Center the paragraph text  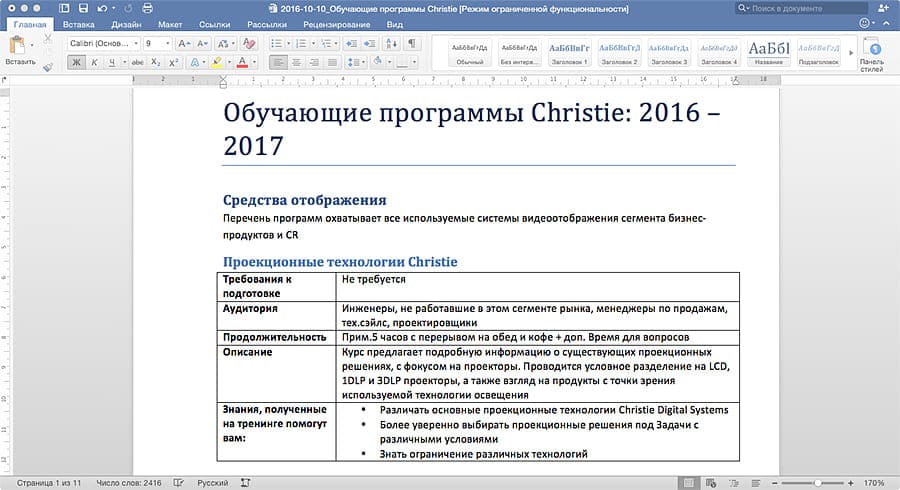click(297, 62)
